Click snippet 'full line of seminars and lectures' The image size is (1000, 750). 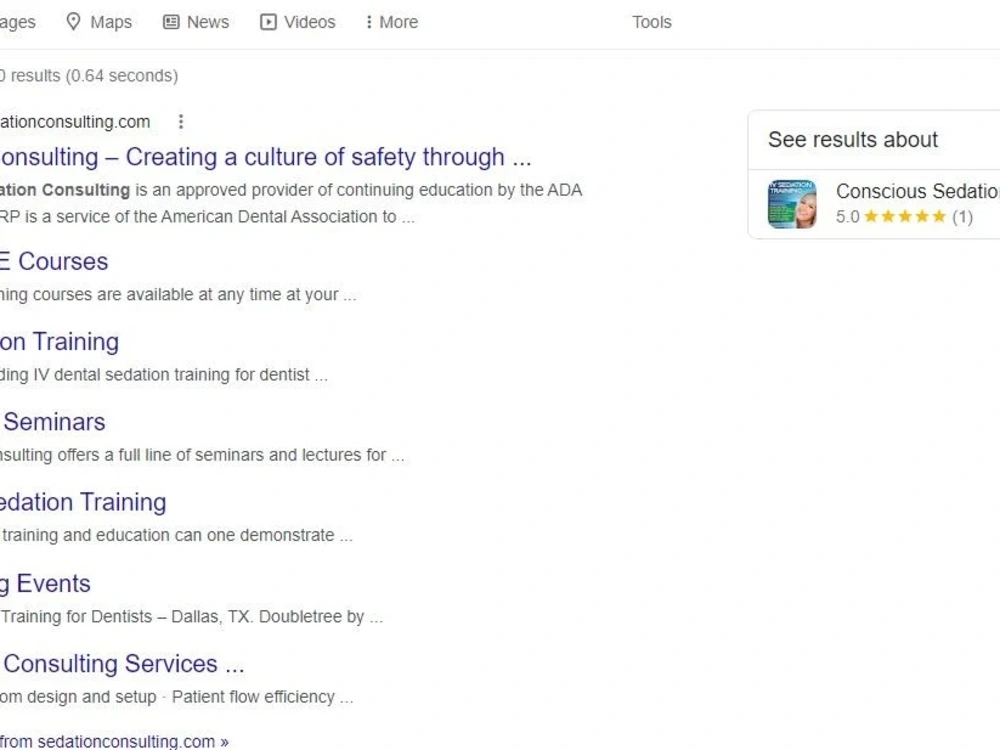click(x=252, y=455)
